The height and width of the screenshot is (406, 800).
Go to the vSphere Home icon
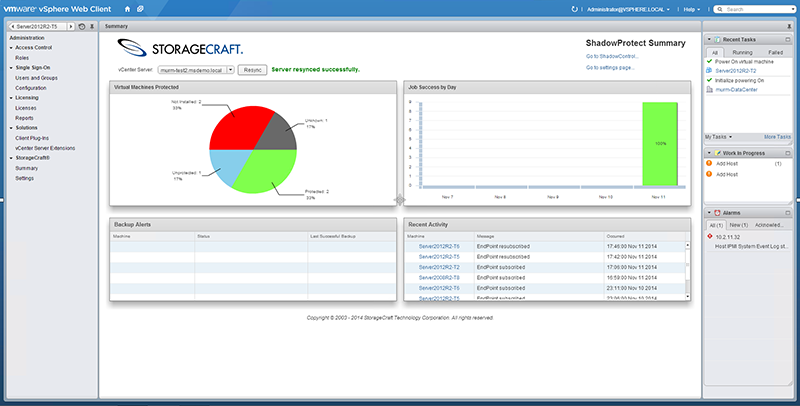point(127,9)
